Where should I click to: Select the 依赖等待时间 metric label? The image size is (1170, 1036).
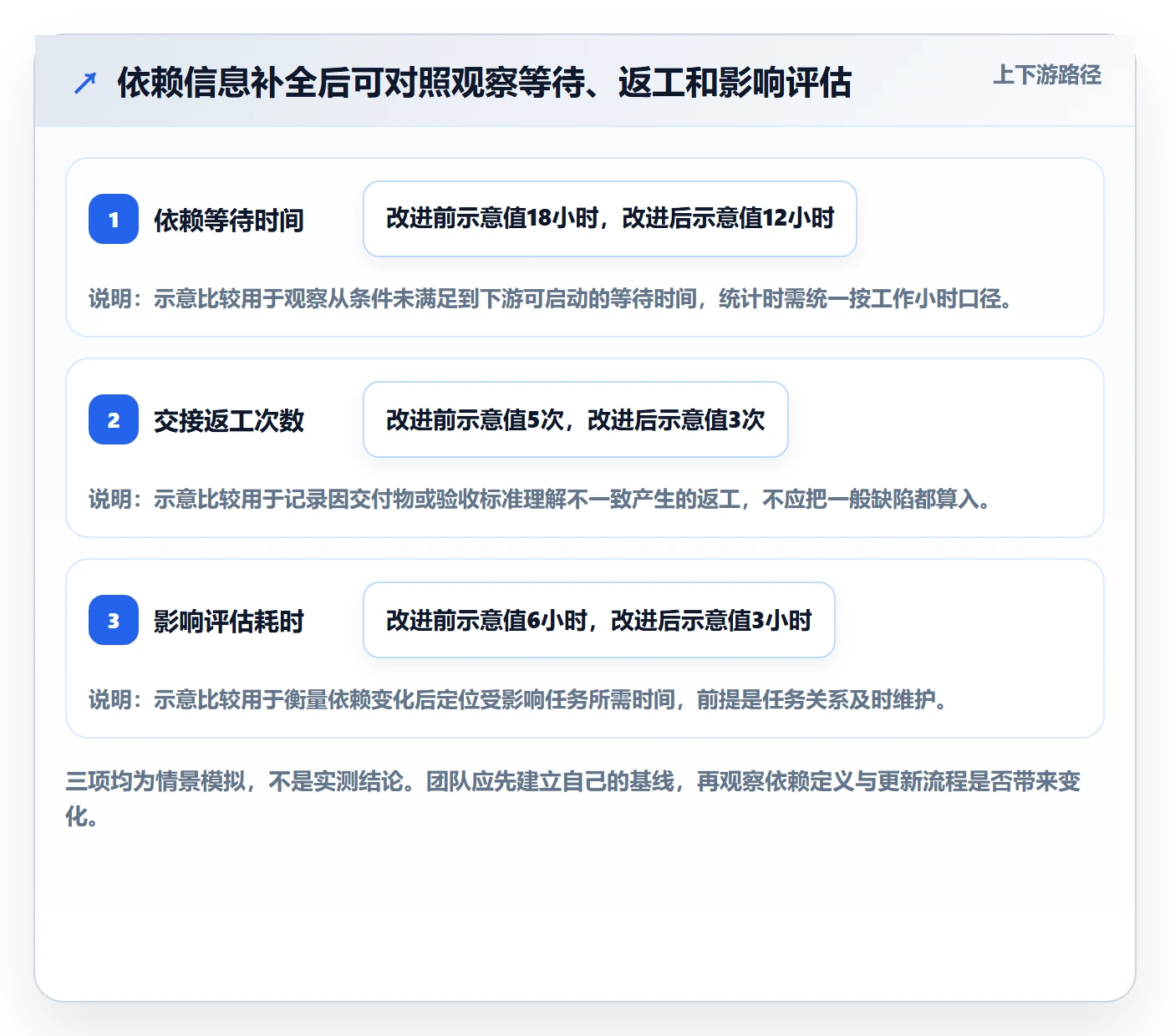coord(229,220)
